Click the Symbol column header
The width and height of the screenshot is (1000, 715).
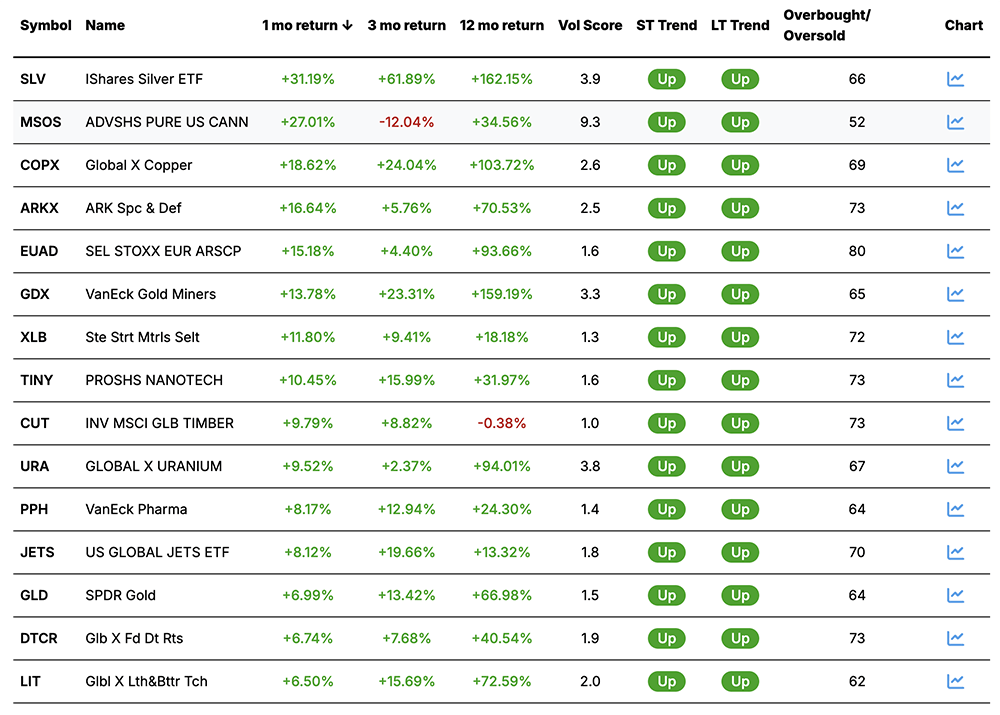(46, 25)
